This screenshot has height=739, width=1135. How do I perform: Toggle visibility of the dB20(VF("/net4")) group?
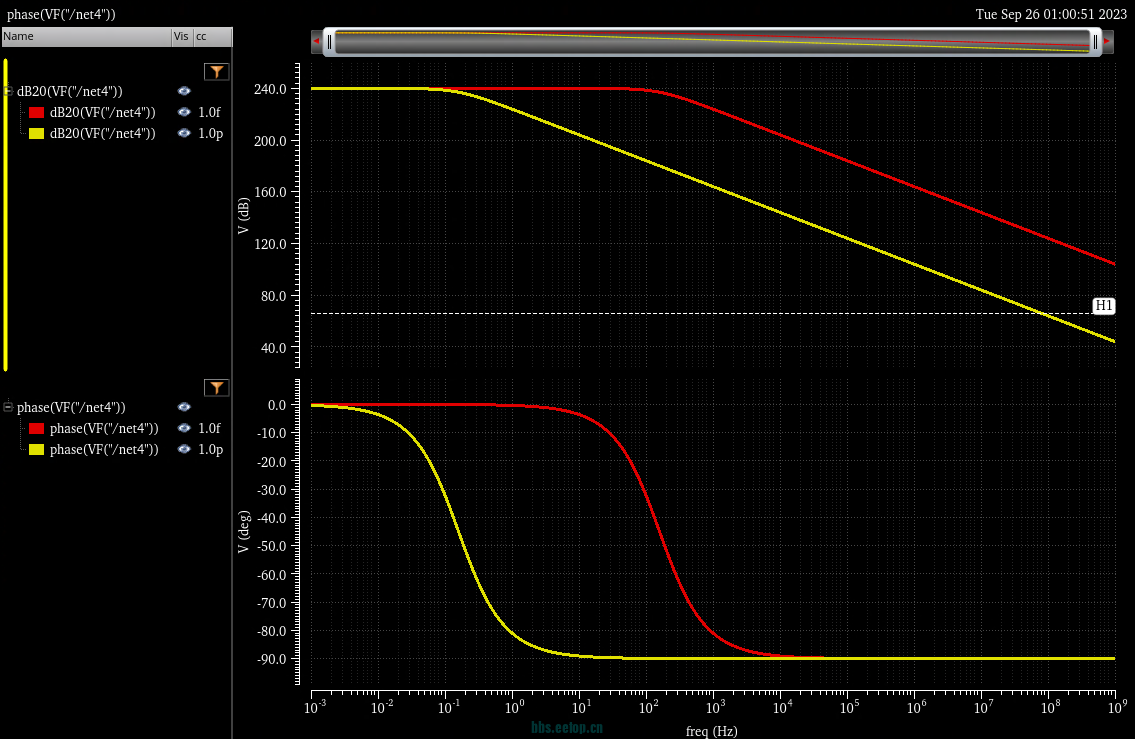coord(184,91)
